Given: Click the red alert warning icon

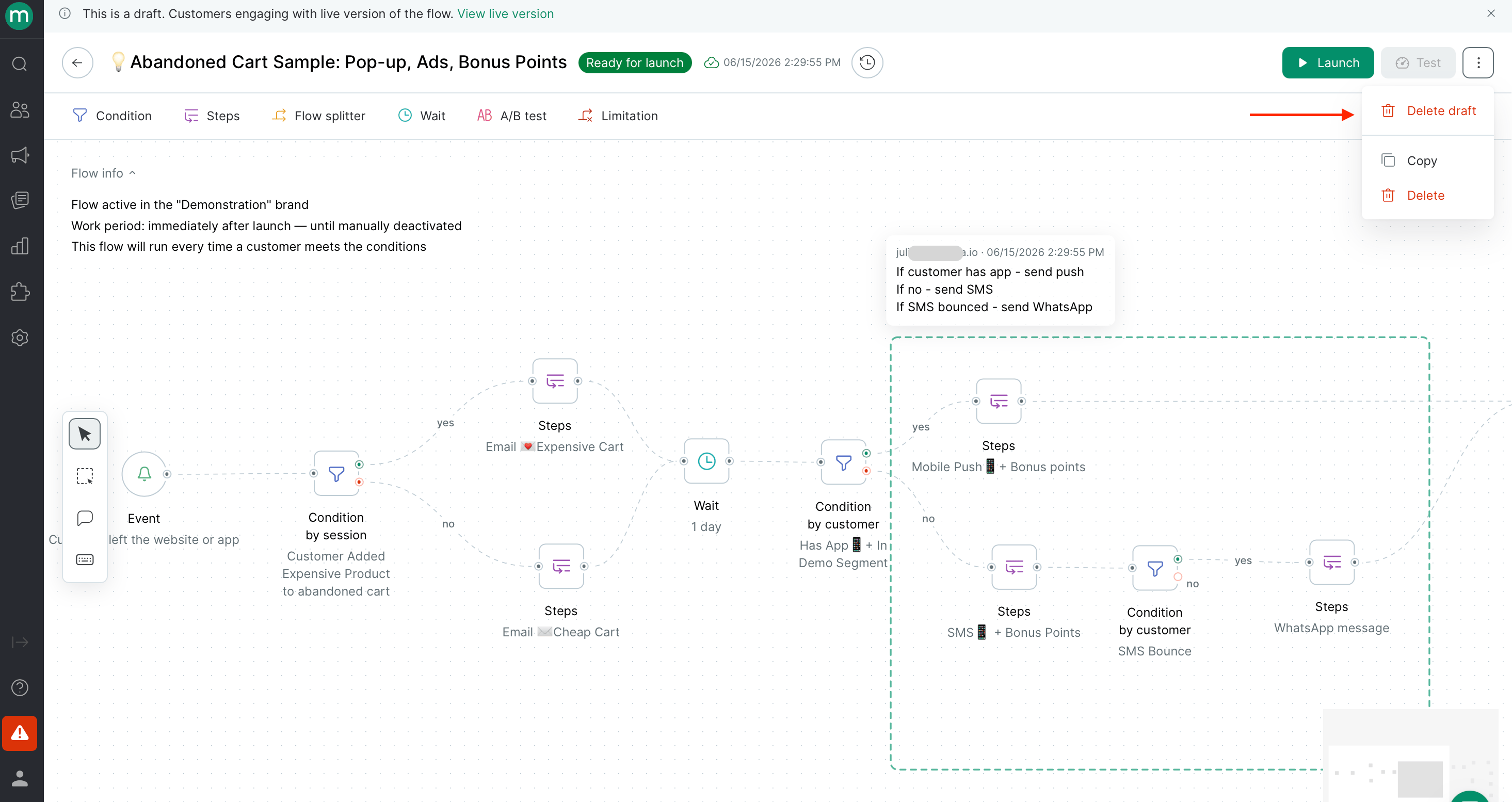Looking at the screenshot, I should coord(20,733).
